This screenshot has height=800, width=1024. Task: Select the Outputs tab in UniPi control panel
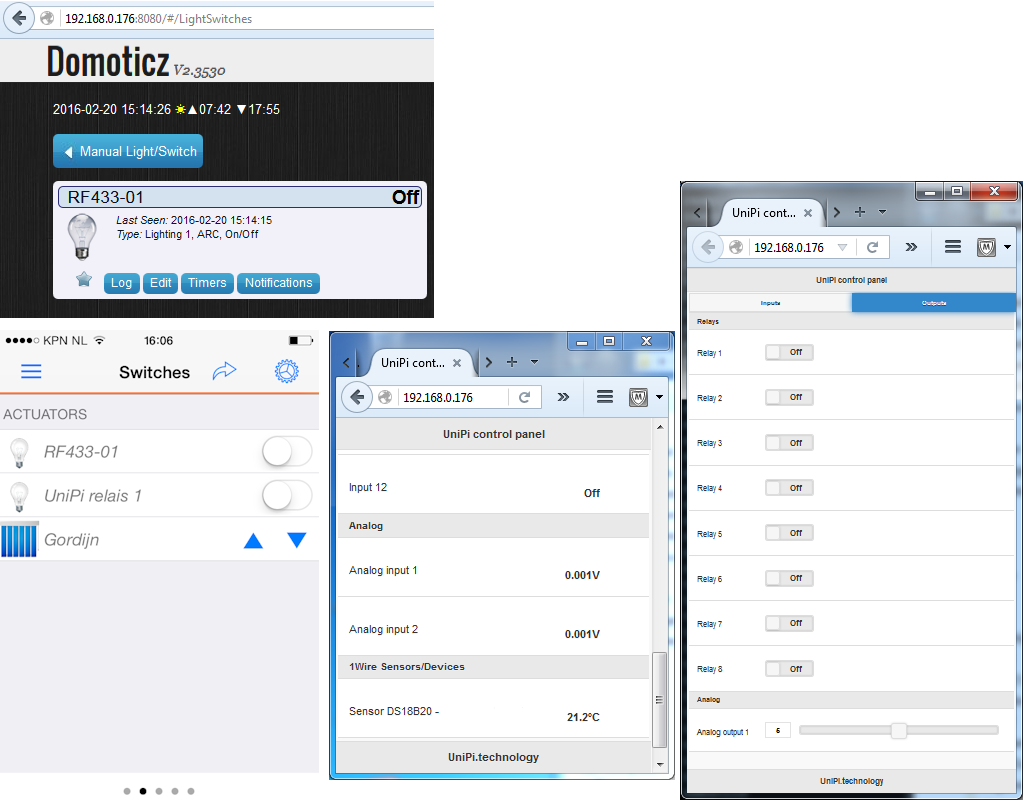(934, 303)
